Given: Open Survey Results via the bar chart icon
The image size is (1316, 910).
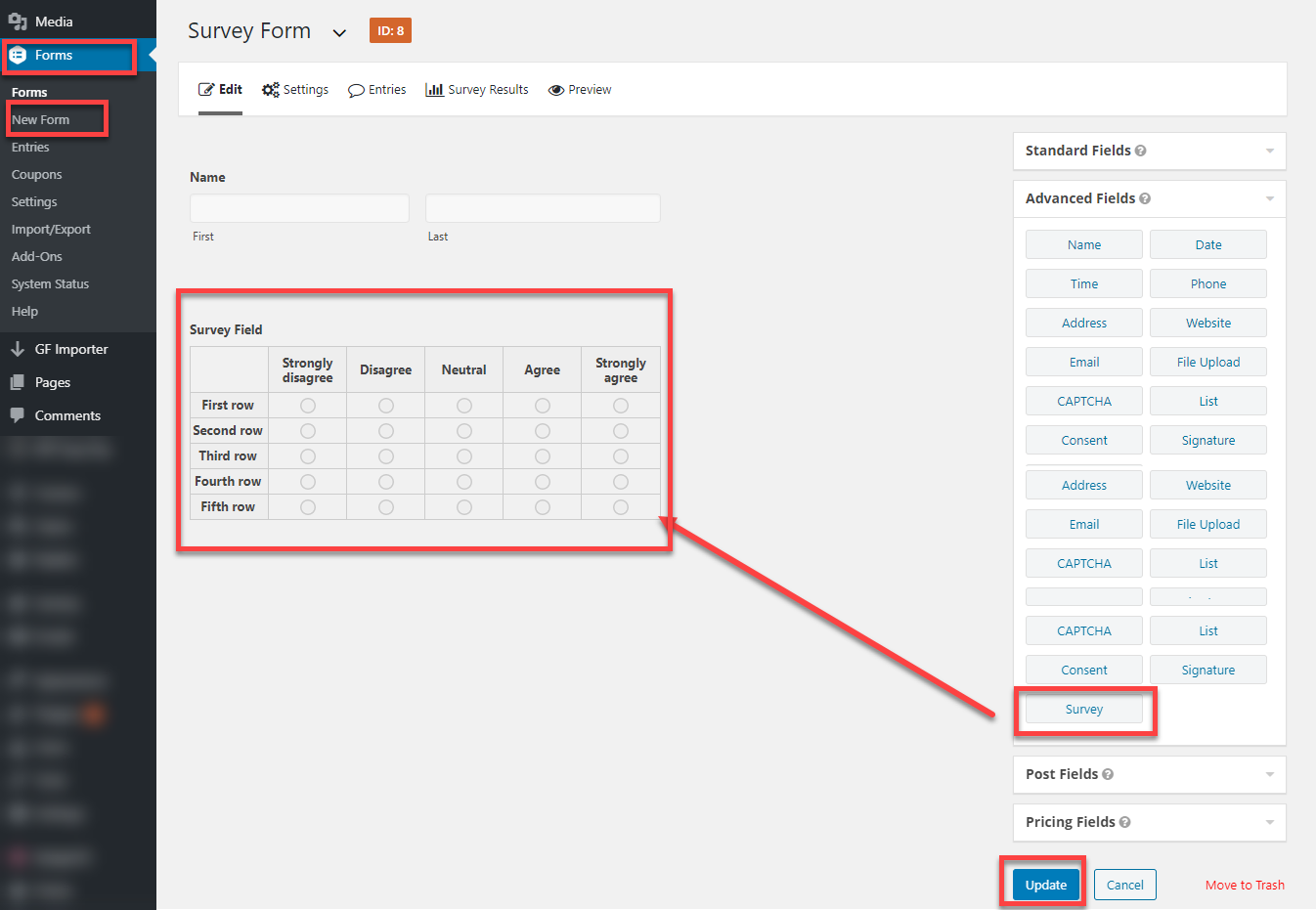Looking at the screenshot, I should pyautogui.click(x=435, y=89).
